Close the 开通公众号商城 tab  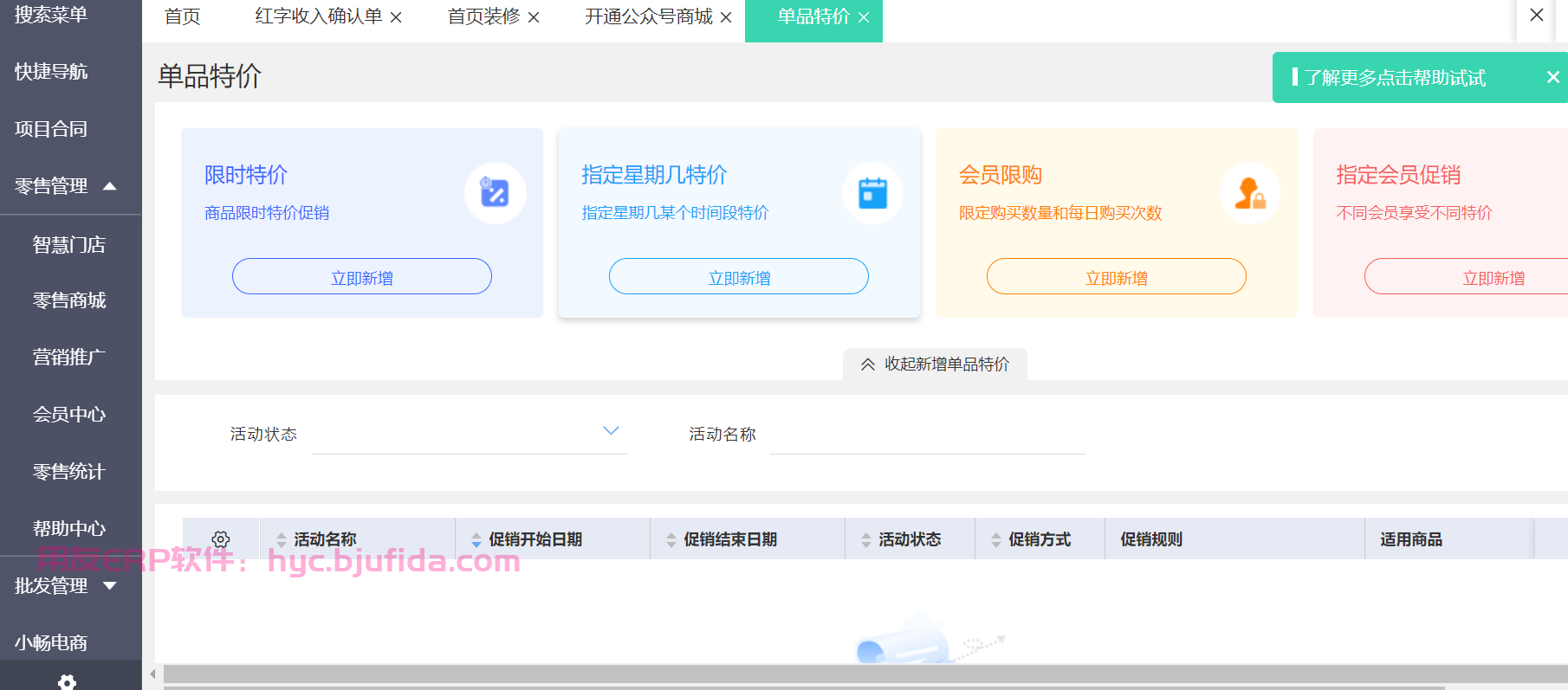(x=726, y=17)
